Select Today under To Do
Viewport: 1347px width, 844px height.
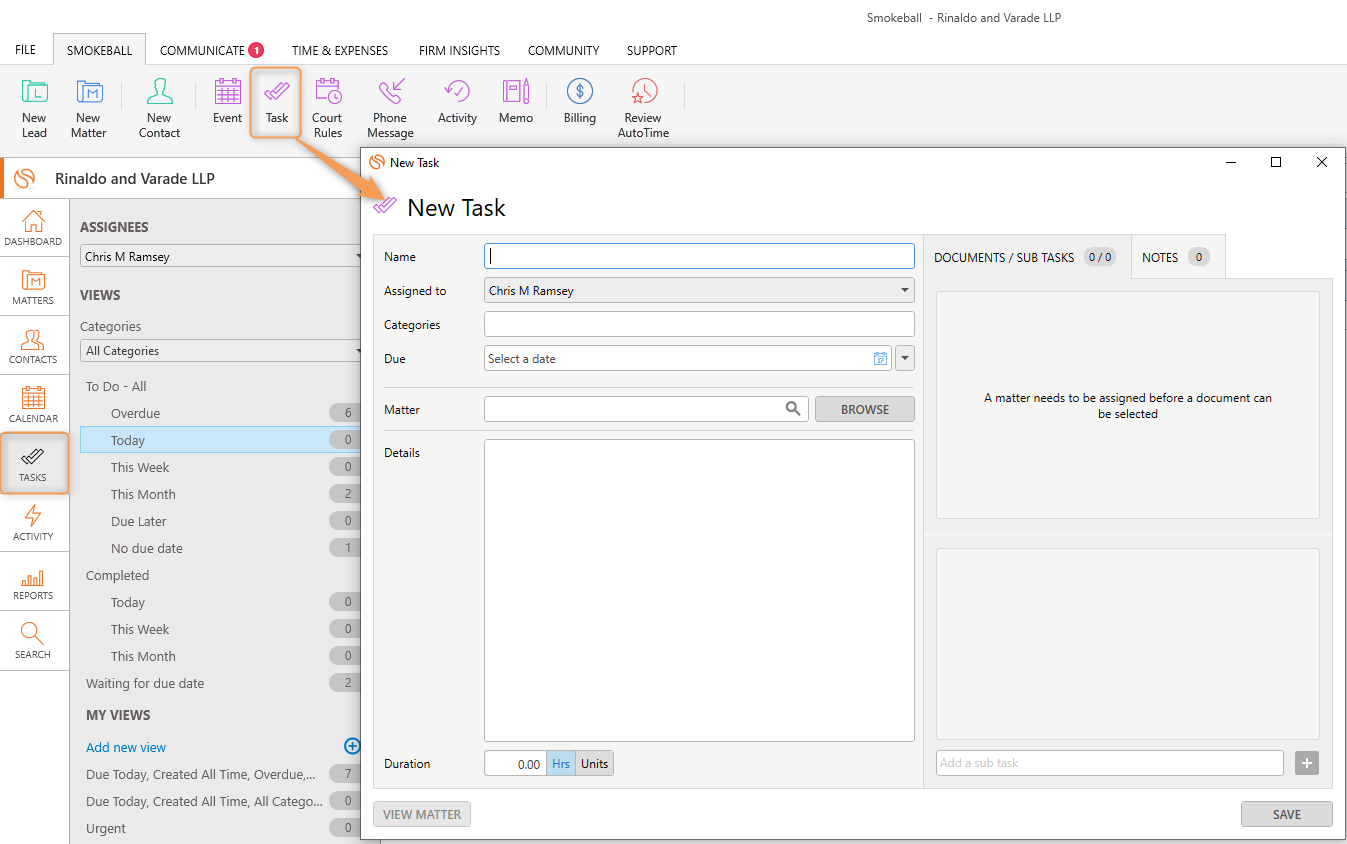[x=221, y=440]
